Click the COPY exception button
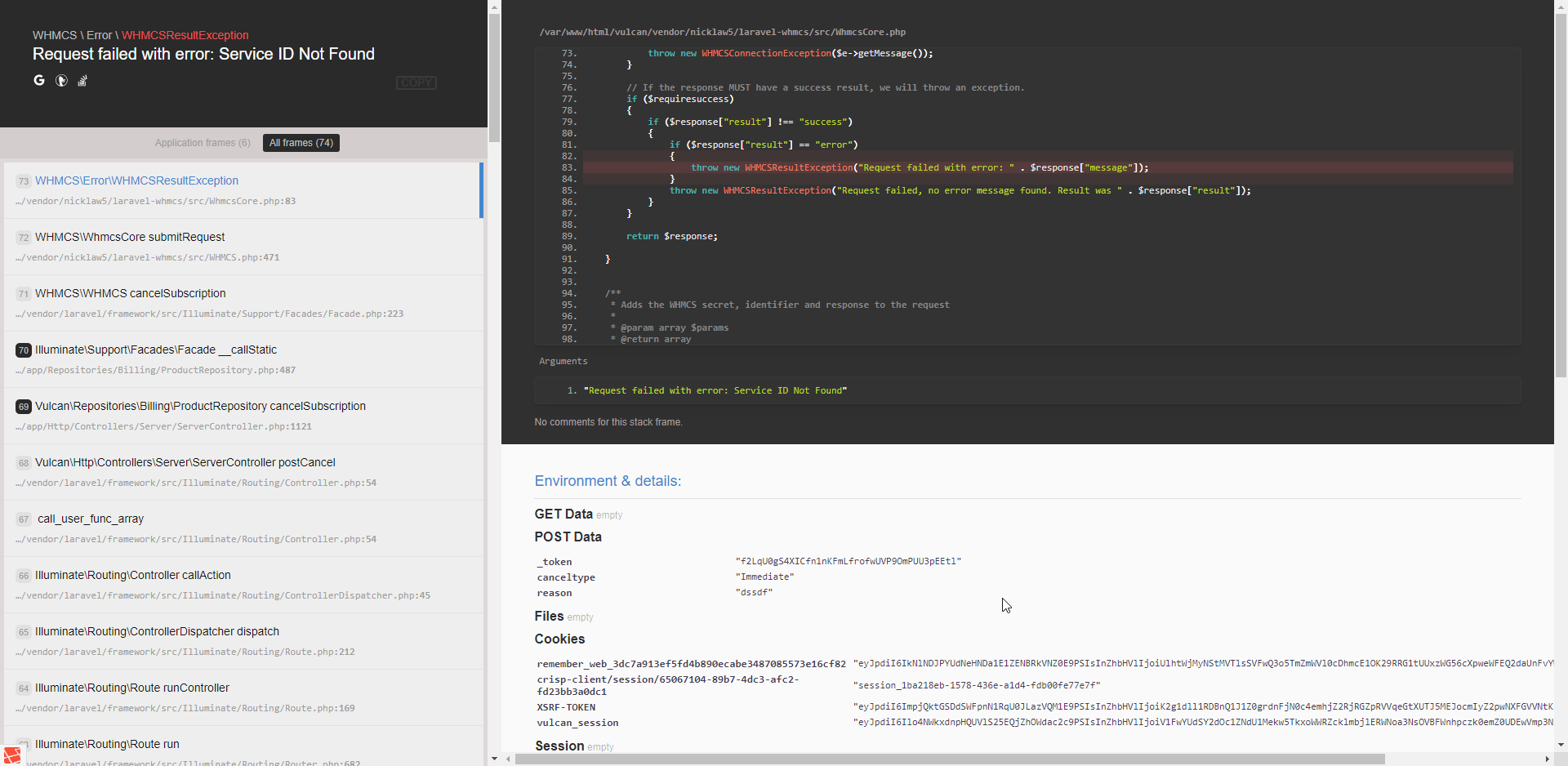This screenshot has height=766, width=1568. click(x=416, y=82)
